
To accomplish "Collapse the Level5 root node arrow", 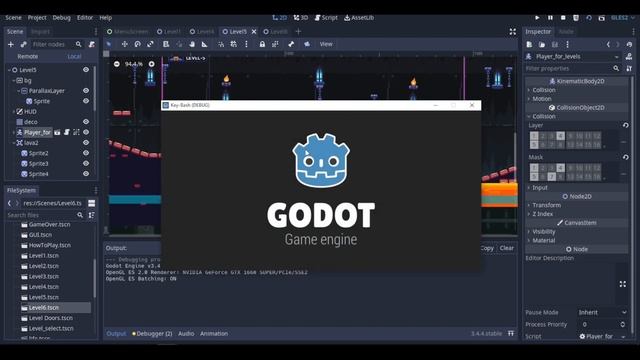I will [9, 70].
